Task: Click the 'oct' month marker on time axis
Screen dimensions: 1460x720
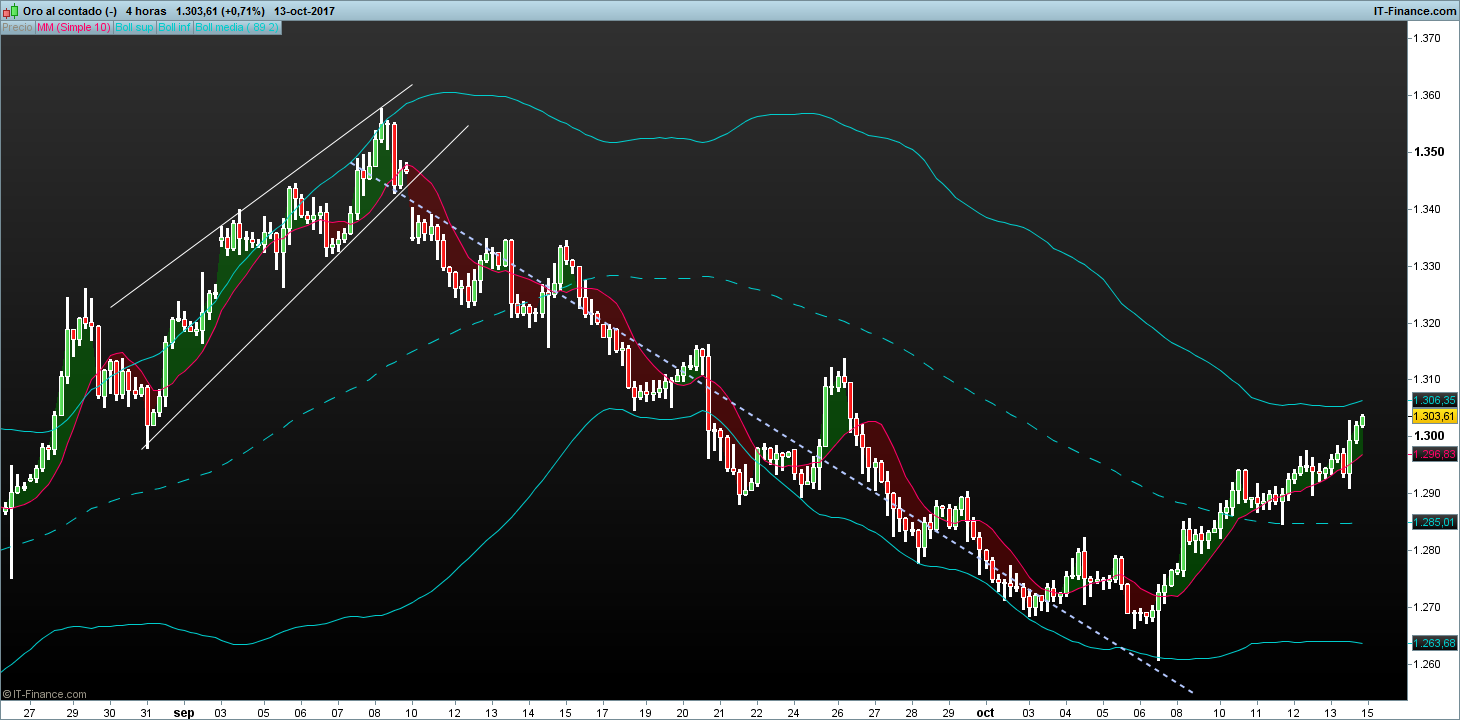Action: [985, 713]
